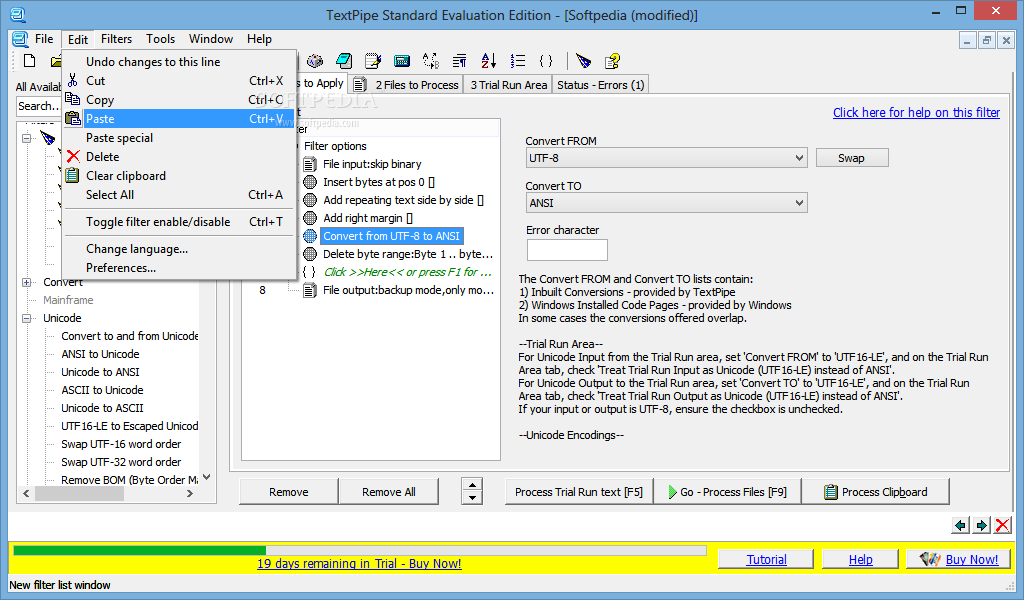Viewport: 1024px width, 600px height.
Task: Click the dice icon in the toolbar
Action: [315, 61]
